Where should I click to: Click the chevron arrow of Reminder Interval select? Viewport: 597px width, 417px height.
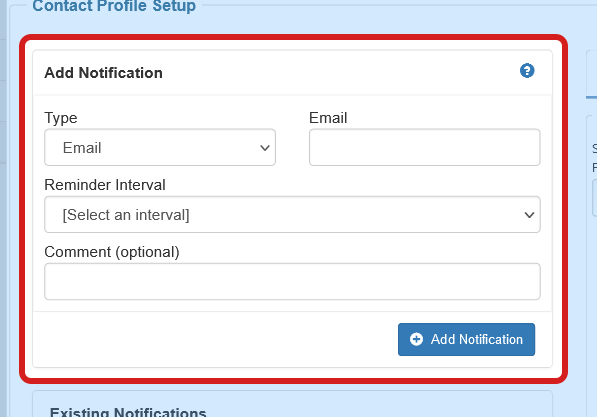(529, 215)
